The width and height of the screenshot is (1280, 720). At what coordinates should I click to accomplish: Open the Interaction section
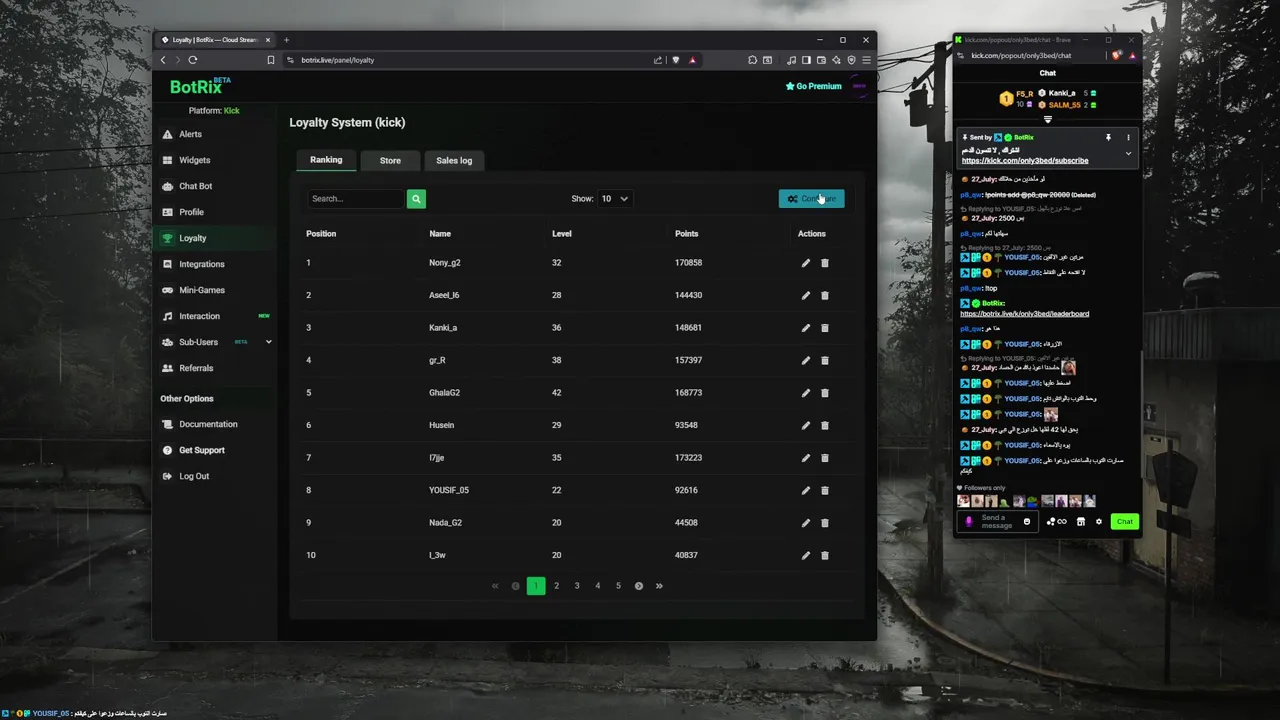click(x=199, y=316)
